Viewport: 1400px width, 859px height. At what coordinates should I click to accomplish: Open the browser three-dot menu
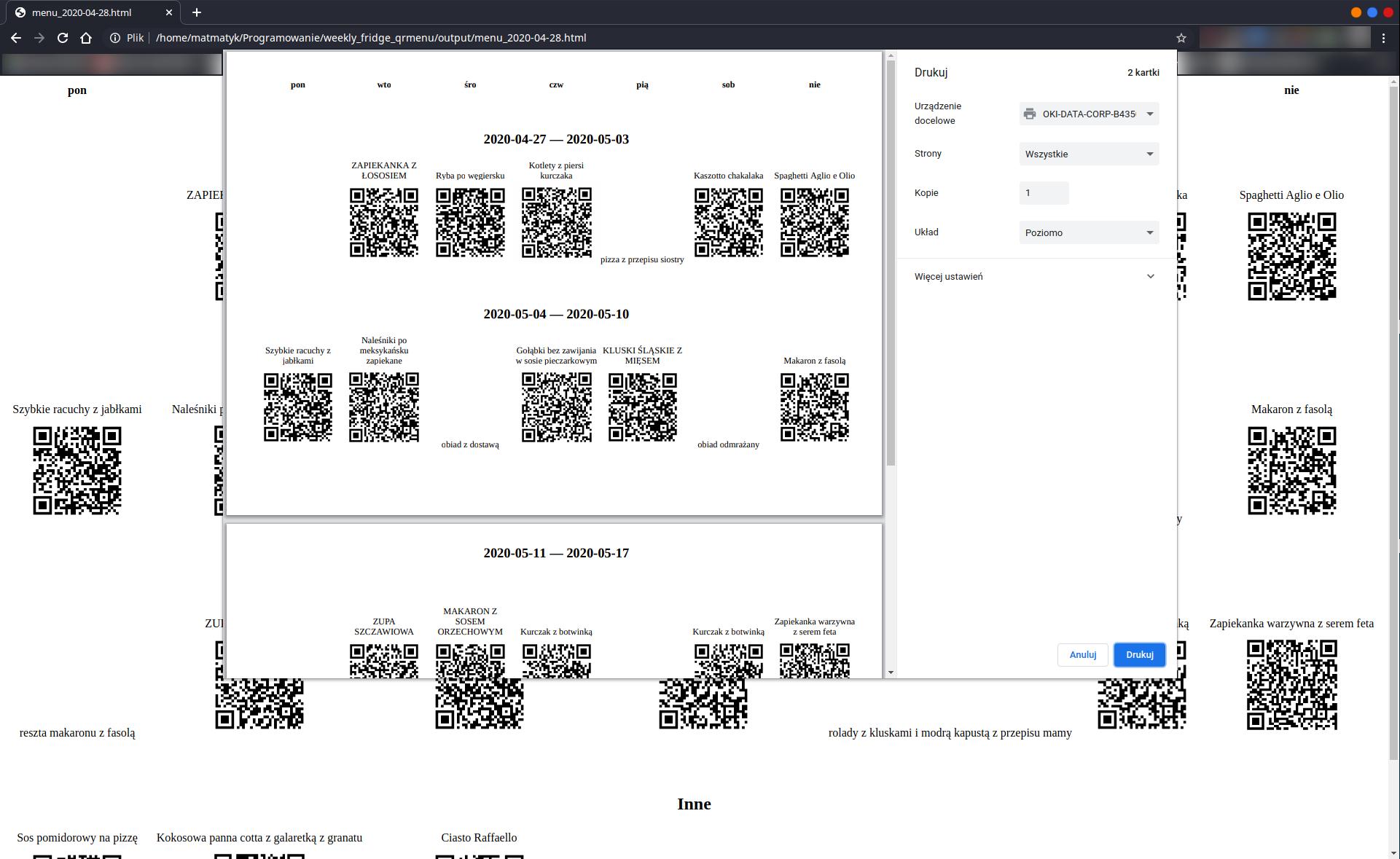click(1383, 38)
